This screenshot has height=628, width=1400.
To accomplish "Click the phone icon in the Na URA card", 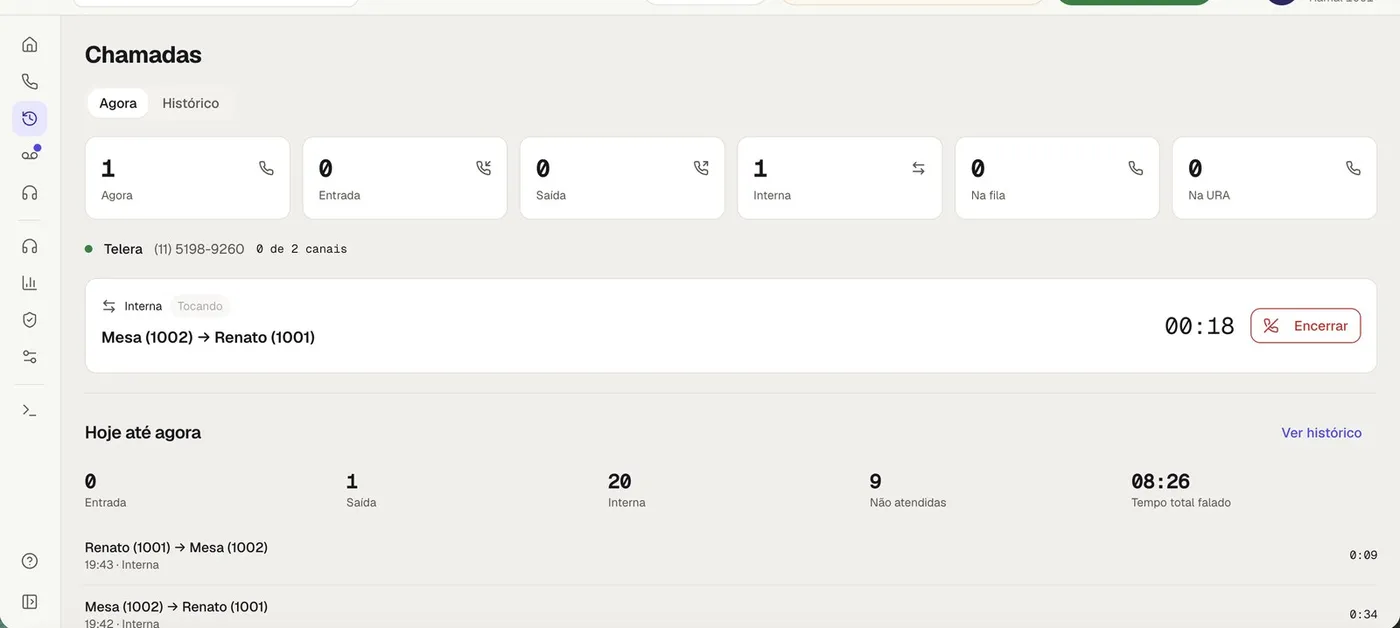I will tap(1353, 168).
